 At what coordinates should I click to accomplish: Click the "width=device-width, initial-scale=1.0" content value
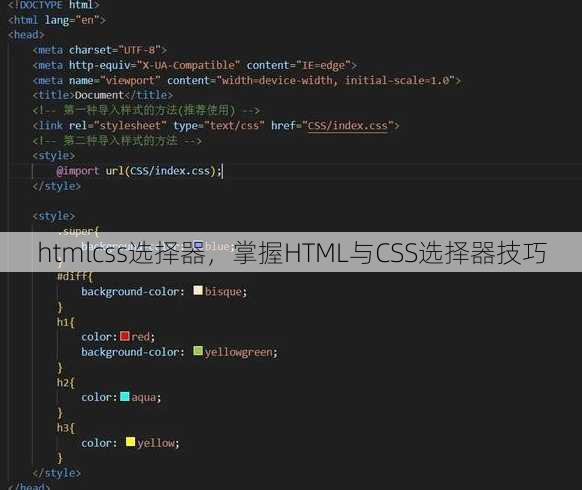click(x=336, y=80)
